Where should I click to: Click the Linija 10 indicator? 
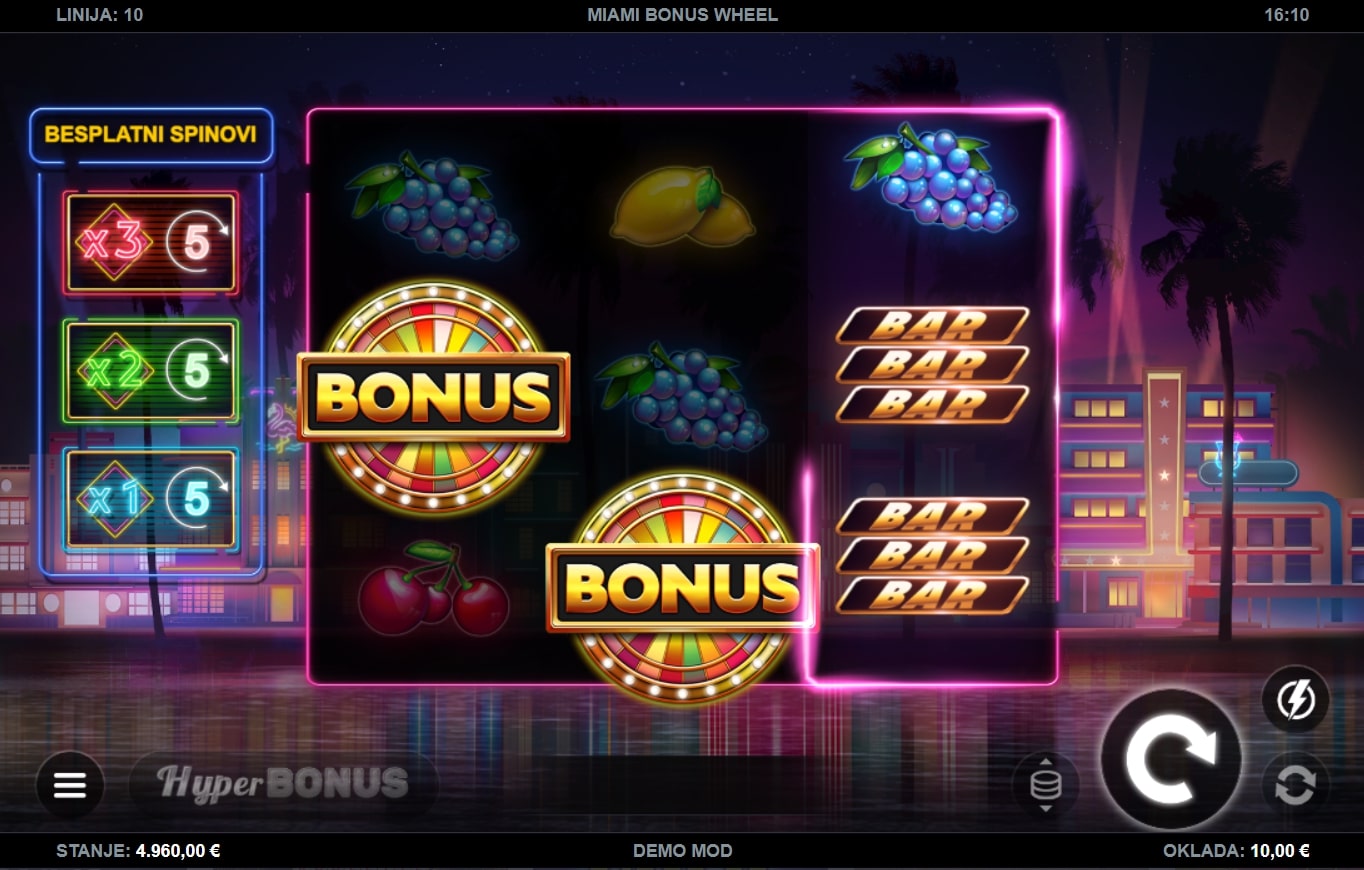pos(99,15)
